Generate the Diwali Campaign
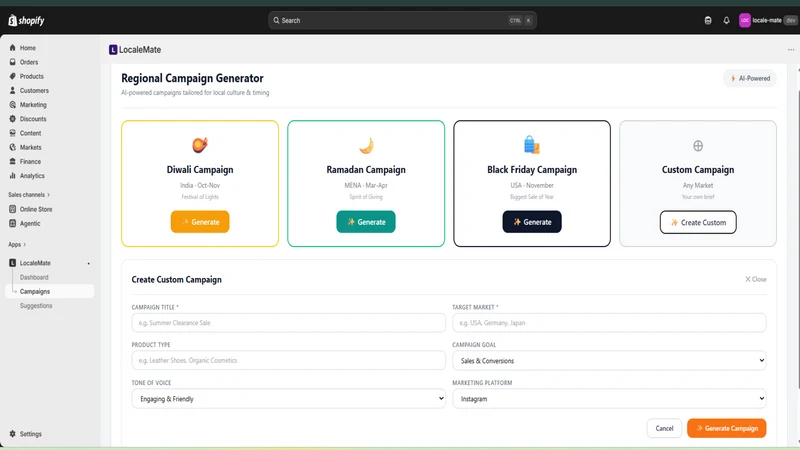 pyautogui.click(x=200, y=221)
